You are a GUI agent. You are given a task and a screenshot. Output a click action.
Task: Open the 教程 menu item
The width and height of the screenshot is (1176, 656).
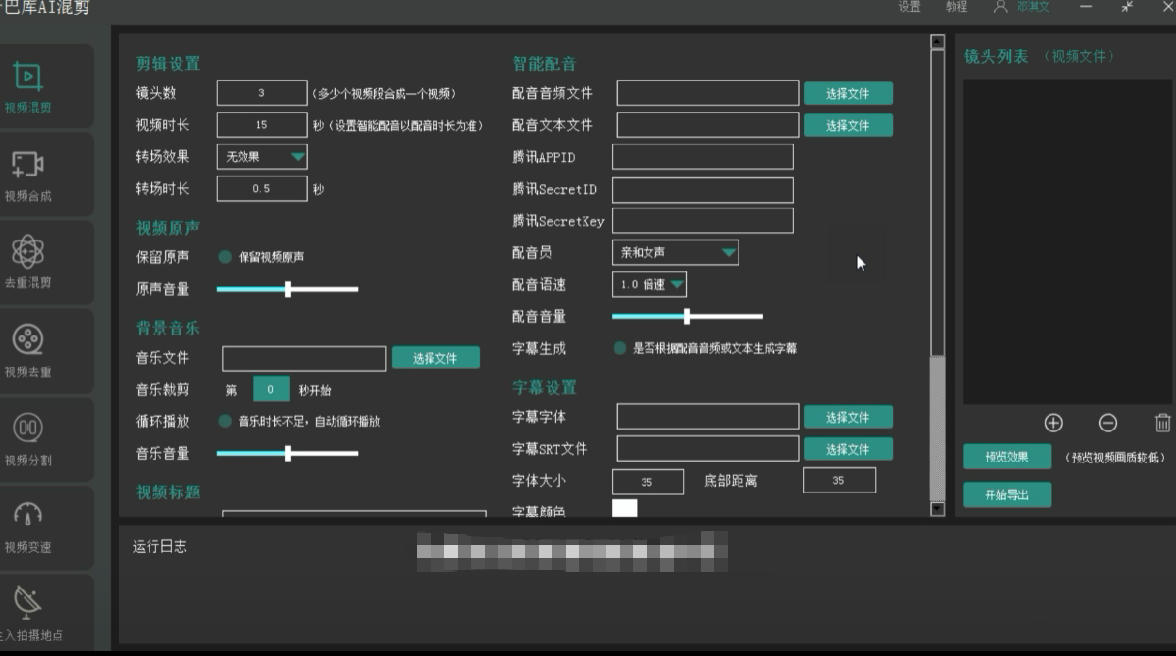955,7
